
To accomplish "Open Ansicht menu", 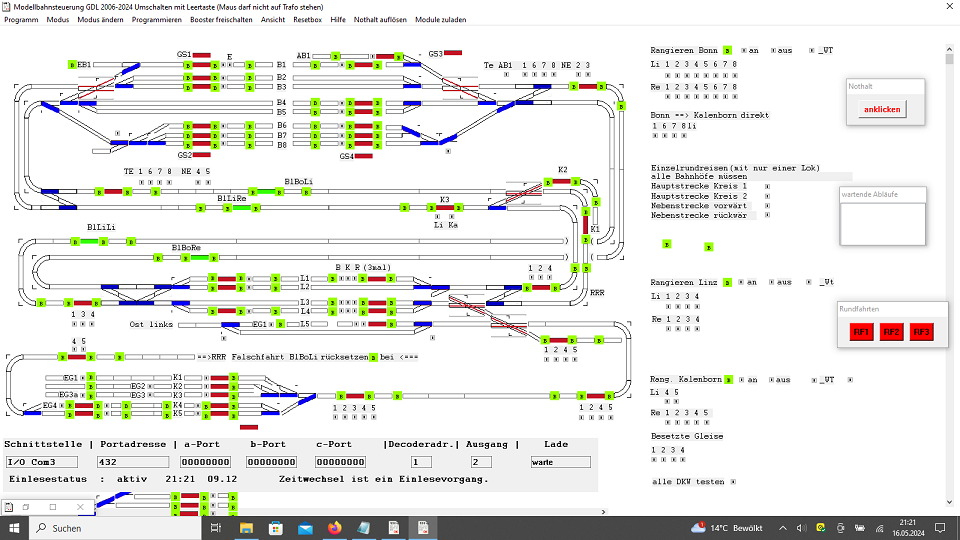I will (272, 20).
